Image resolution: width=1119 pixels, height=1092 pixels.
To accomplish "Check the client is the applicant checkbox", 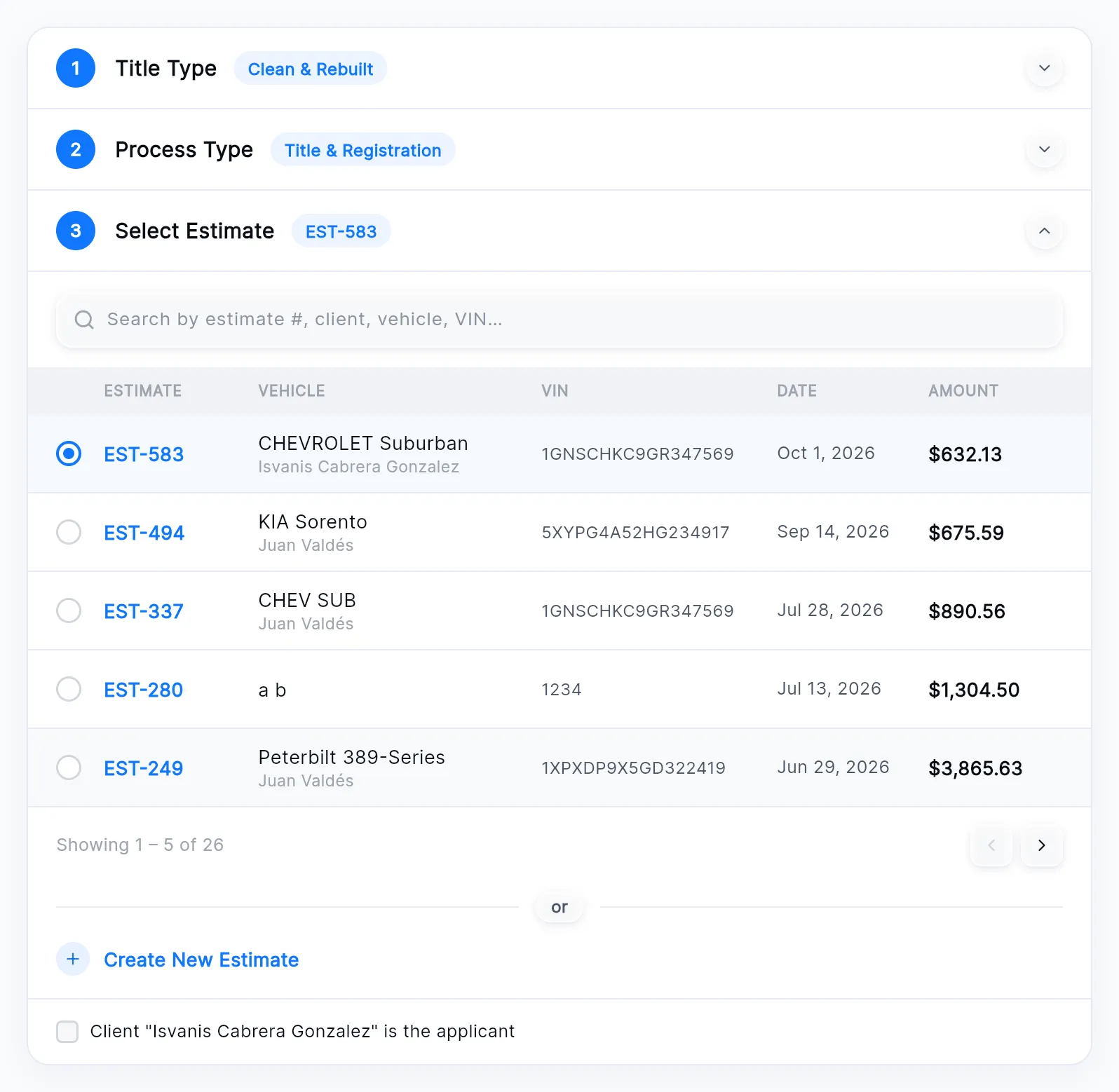I will coord(67,1032).
